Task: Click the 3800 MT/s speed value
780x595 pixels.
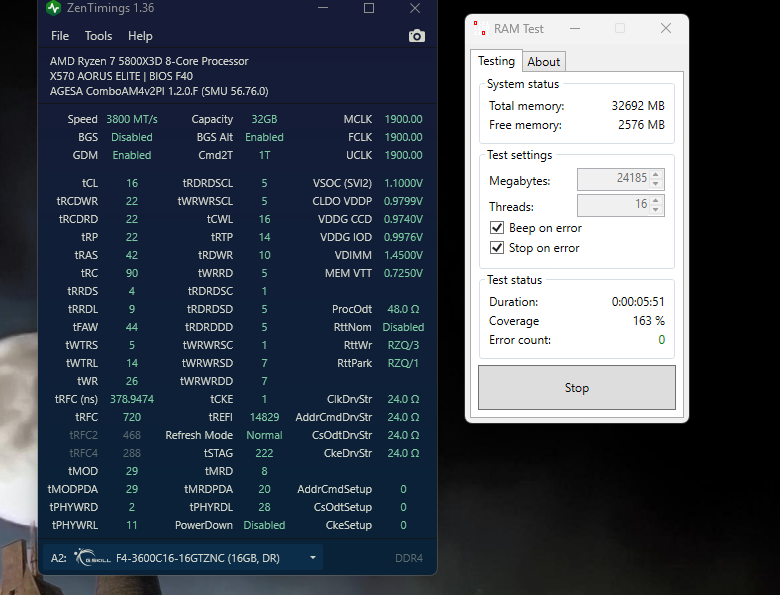Action: pyautogui.click(x=132, y=119)
